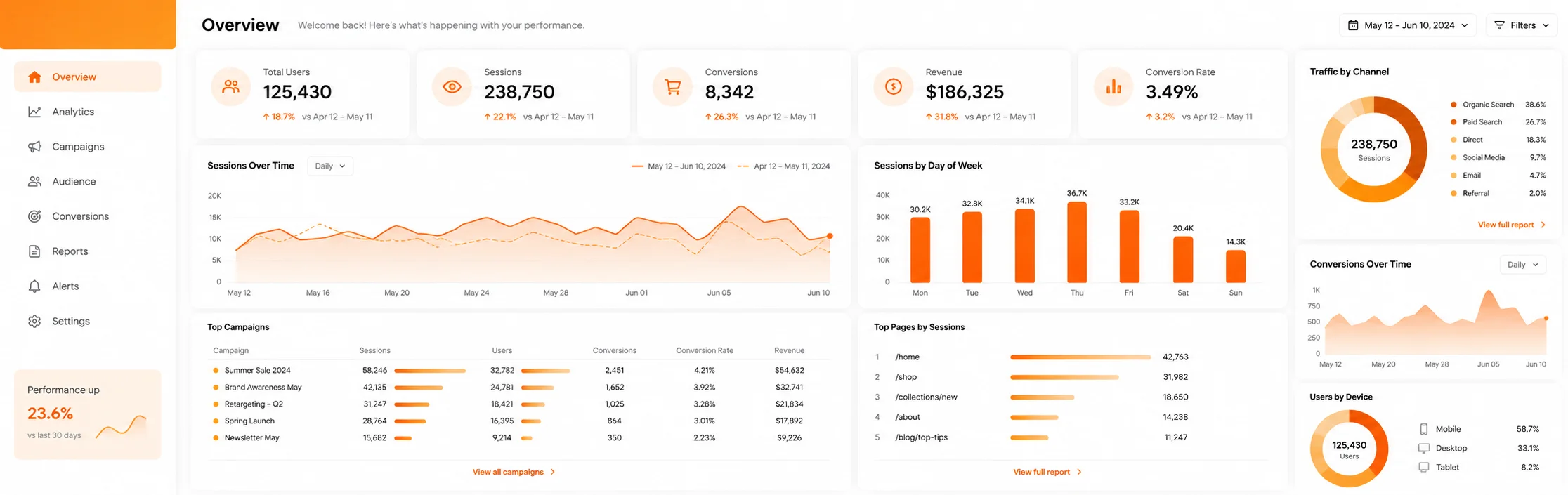Click the Filters funnel icon
The height and width of the screenshot is (495, 1568).
click(1499, 25)
